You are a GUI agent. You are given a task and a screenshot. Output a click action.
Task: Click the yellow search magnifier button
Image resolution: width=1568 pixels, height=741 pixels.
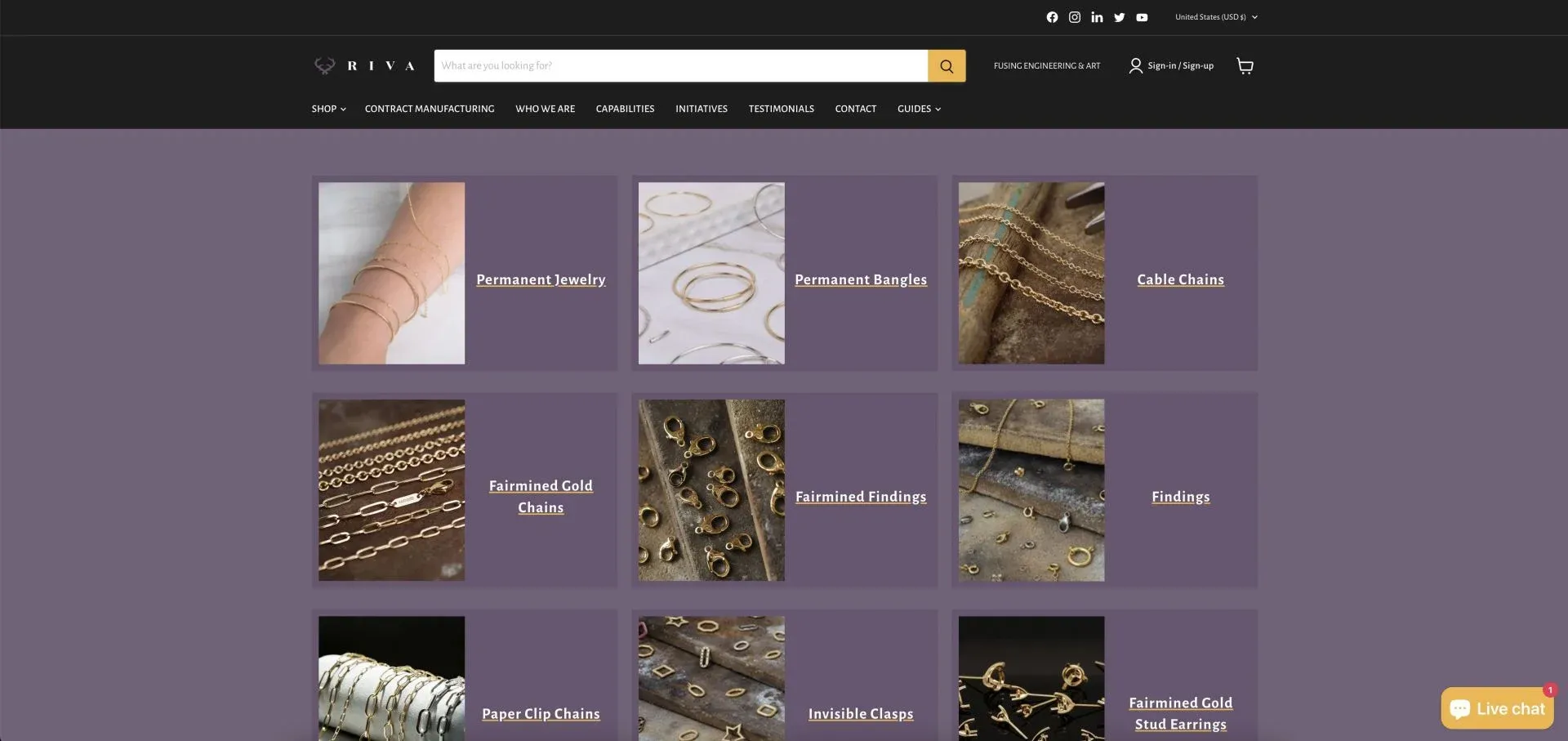(947, 66)
